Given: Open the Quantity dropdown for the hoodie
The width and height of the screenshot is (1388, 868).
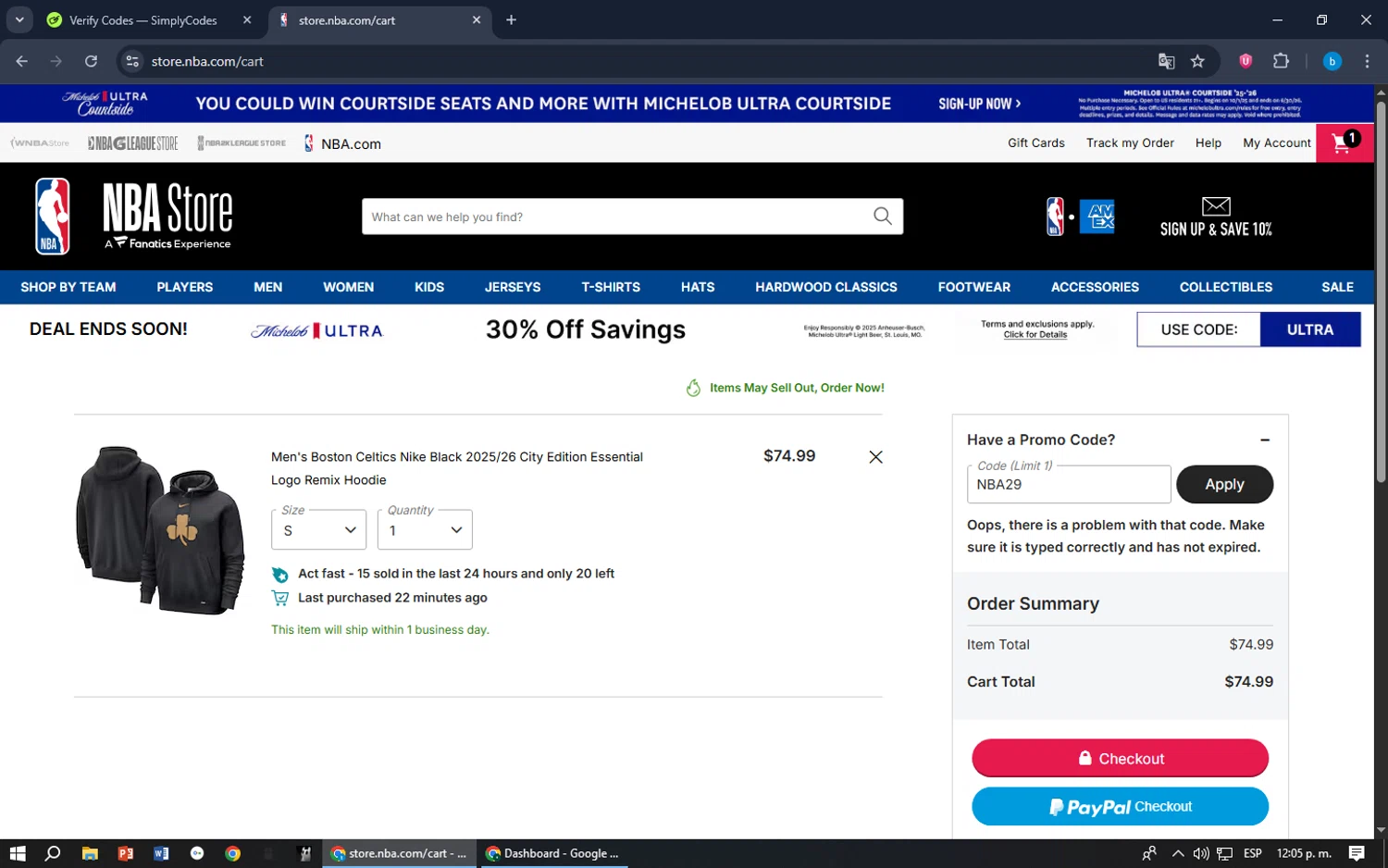Looking at the screenshot, I should point(425,530).
